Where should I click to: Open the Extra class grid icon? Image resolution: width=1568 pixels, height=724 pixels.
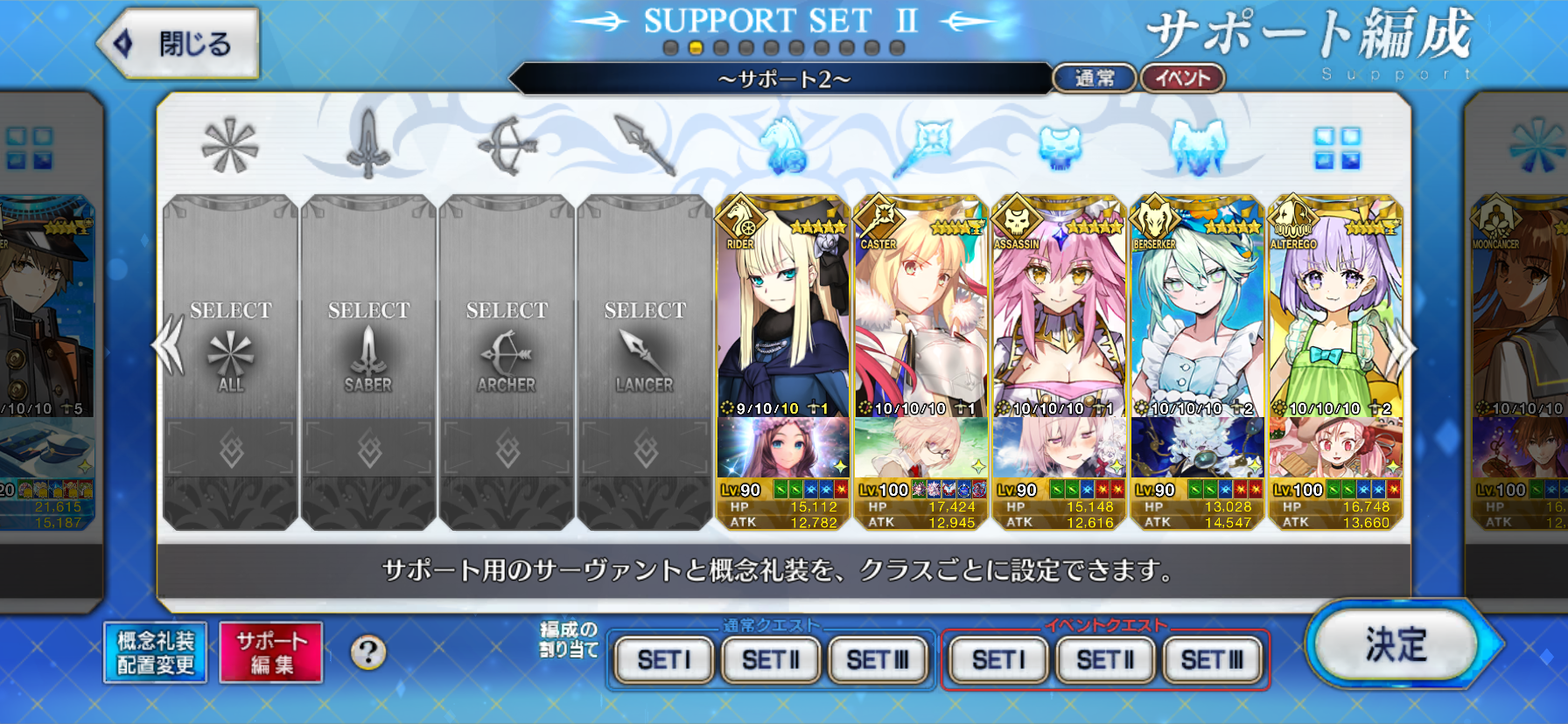click(x=1338, y=148)
